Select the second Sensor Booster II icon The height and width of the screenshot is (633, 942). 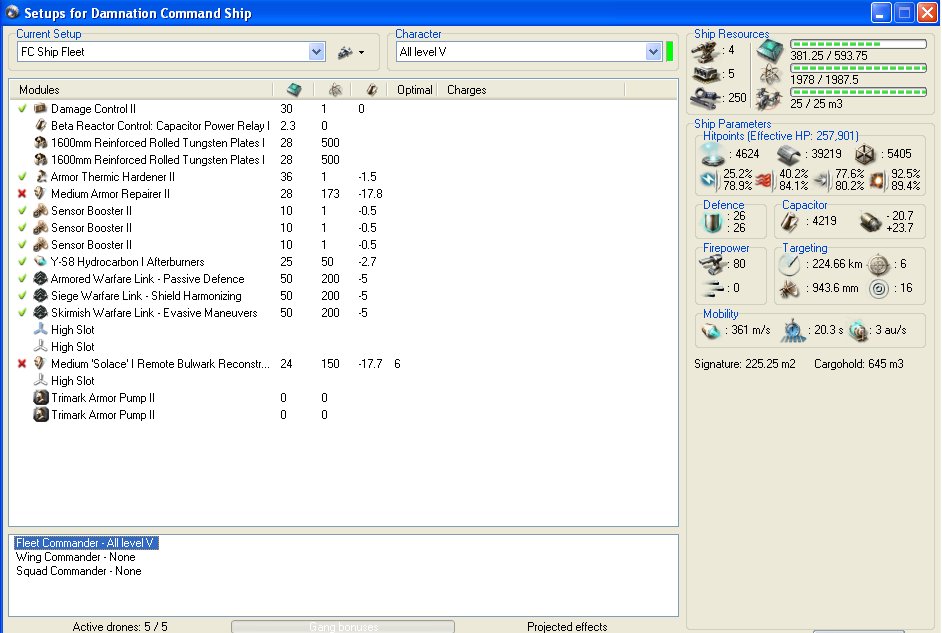(x=40, y=228)
